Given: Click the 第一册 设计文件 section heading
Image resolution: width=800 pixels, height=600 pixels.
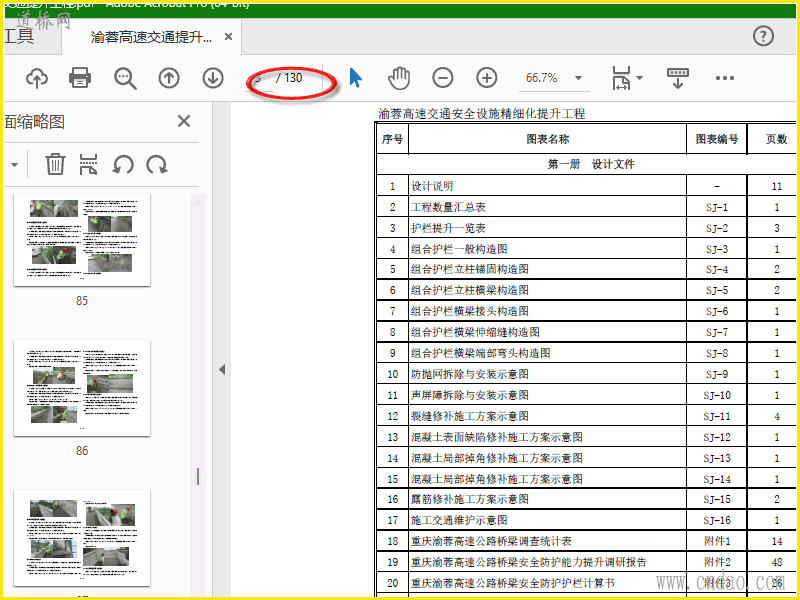Looking at the screenshot, I should [x=591, y=164].
